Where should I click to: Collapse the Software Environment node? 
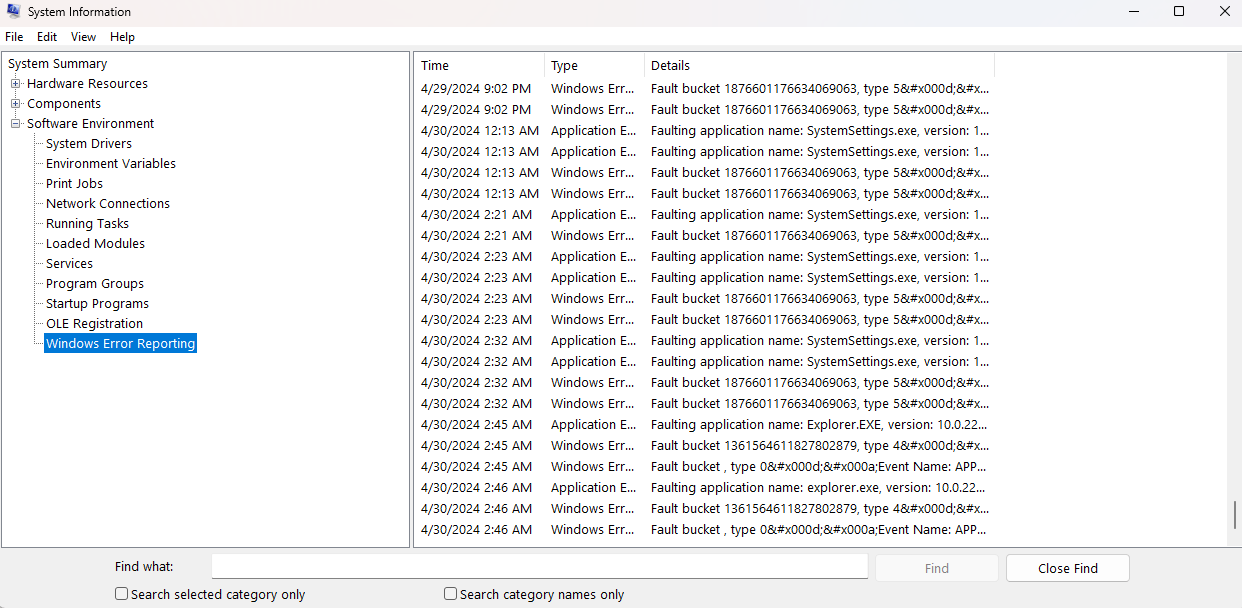coord(16,124)
